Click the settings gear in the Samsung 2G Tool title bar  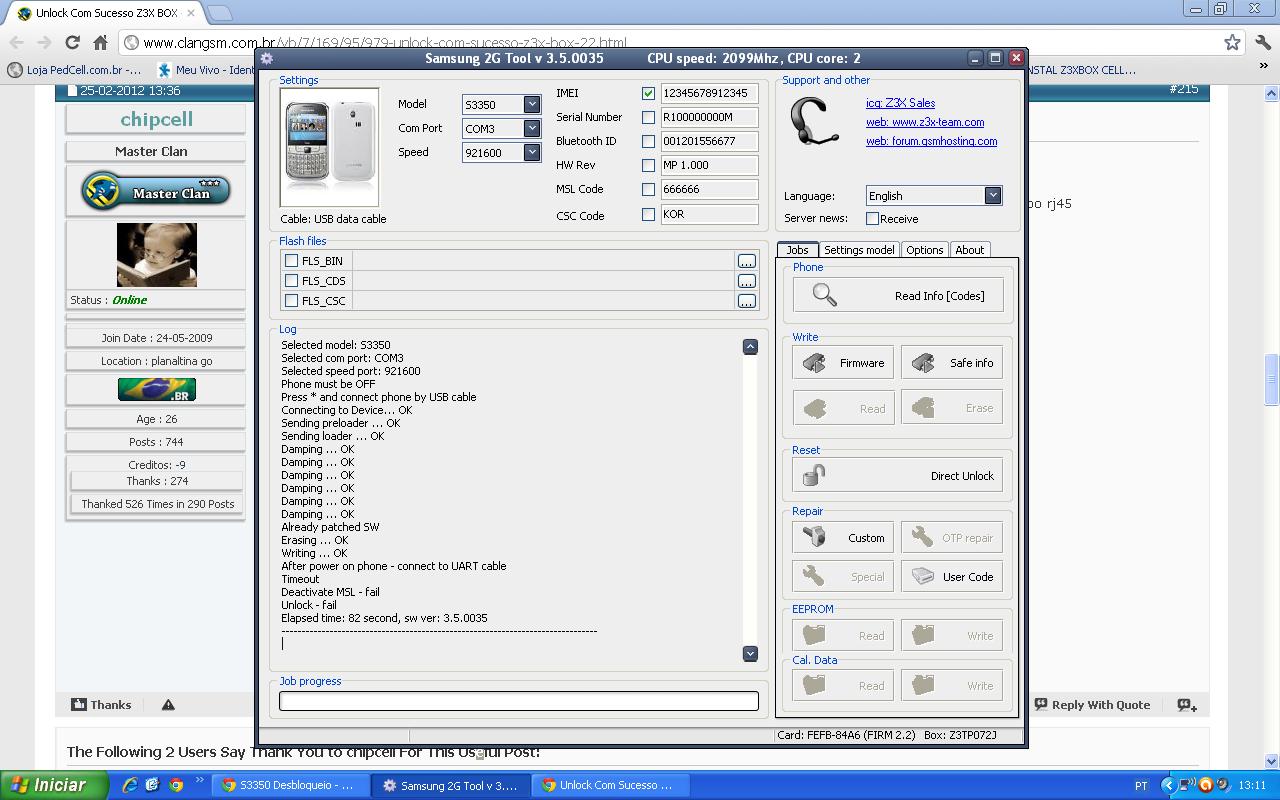267,58
